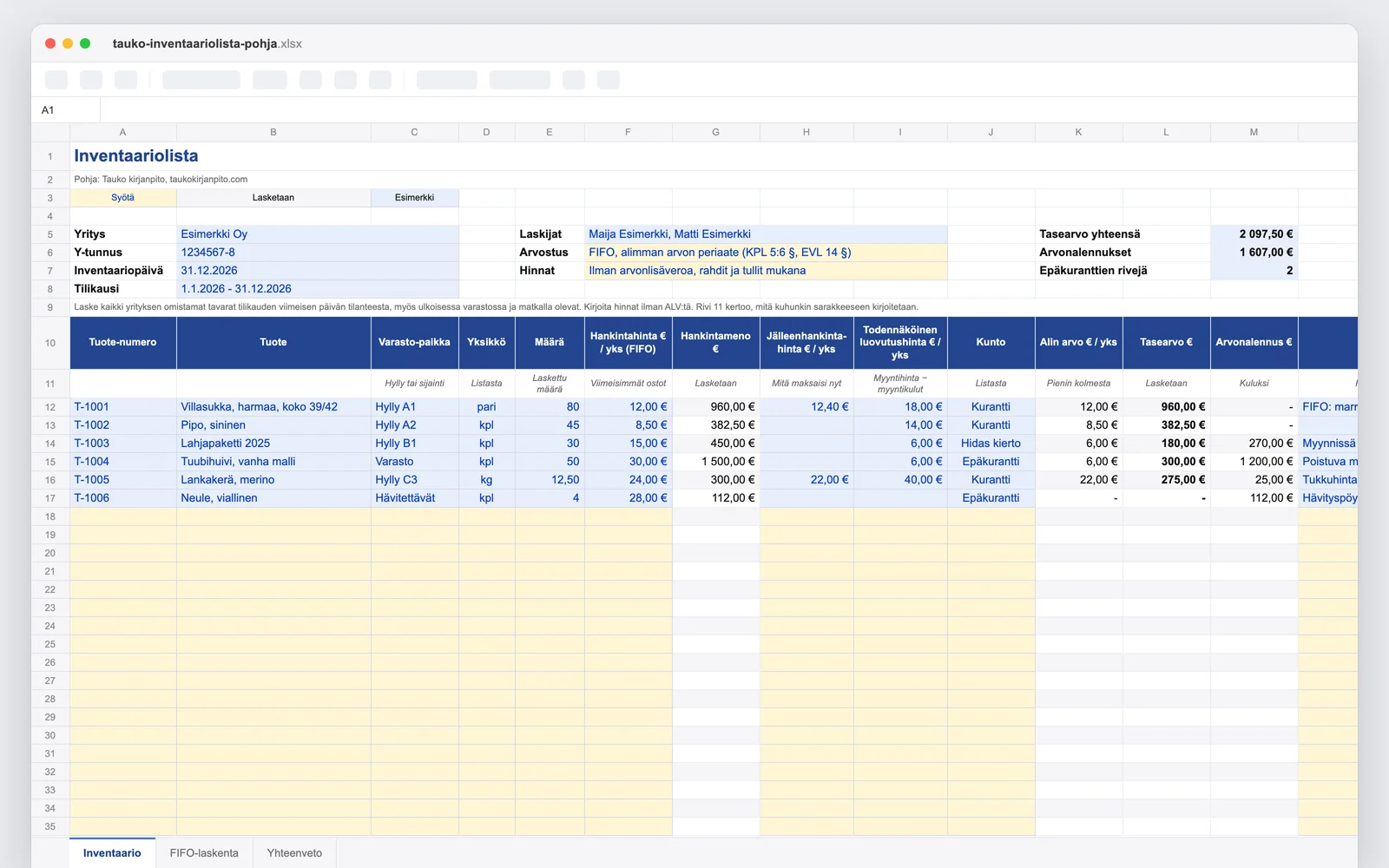Image resolution: width=1389 pixels, height=868 pixels.
Task: Select quantity 12,50 for T-1005
Action: (x=550, y=480)
